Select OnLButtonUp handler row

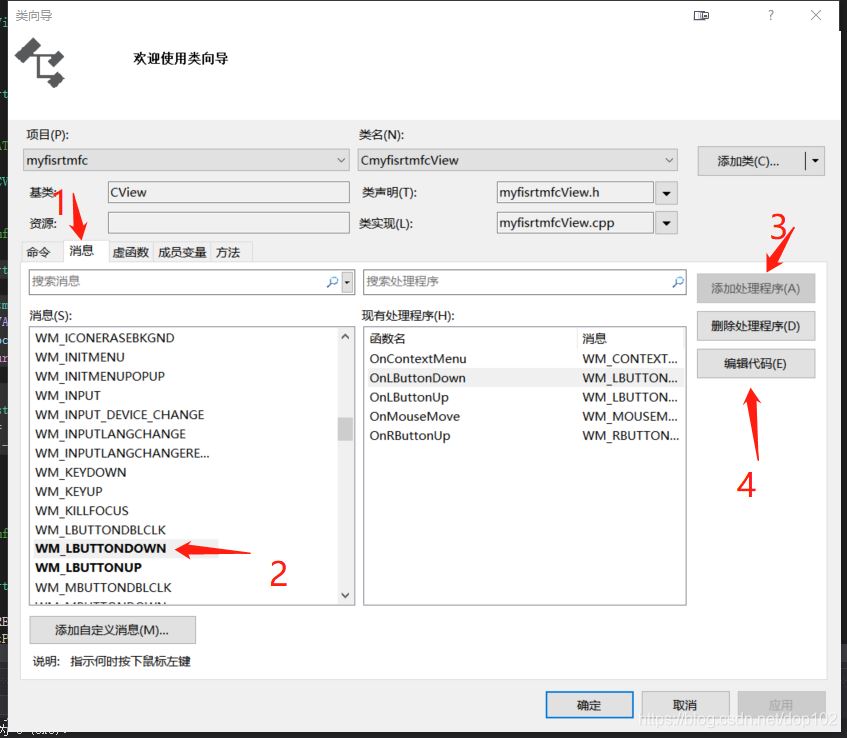coord(524,397)
